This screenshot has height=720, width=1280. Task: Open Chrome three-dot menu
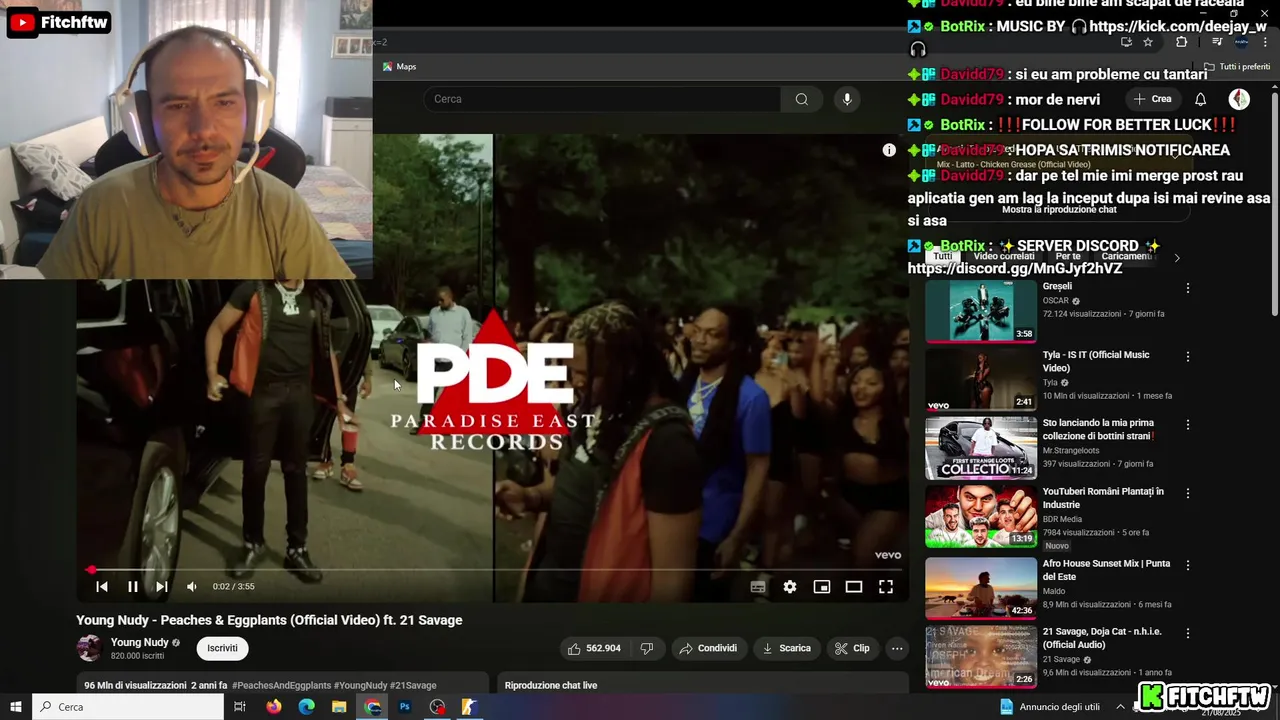pyautogui.click(x=1266, y=42)
